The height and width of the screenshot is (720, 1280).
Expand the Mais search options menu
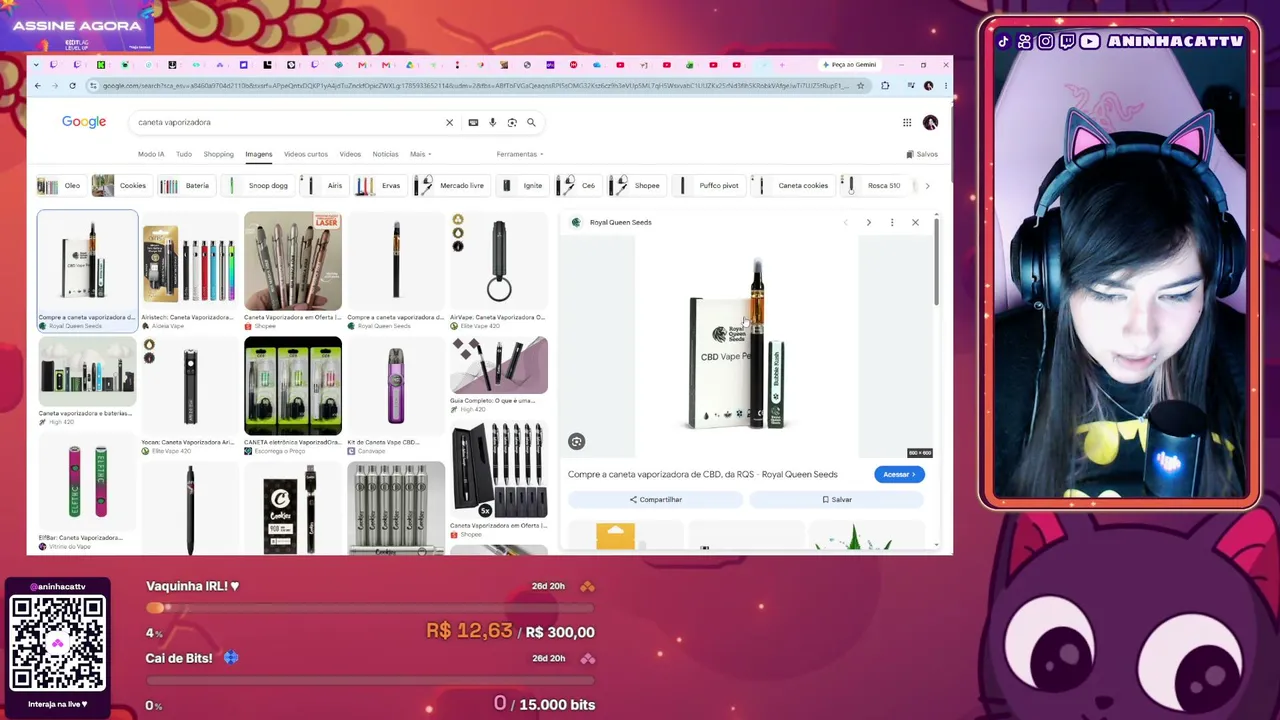(420, 154)
